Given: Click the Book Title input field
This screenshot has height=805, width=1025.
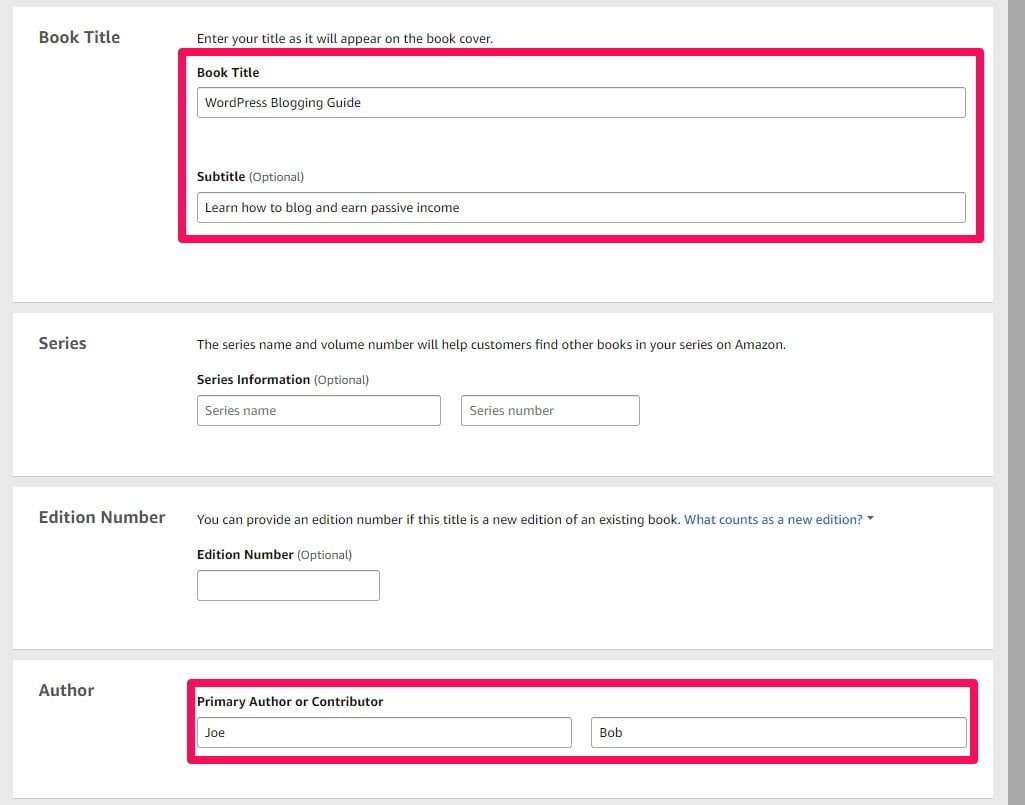Looking at the screenshot, I should click(580, 103).
